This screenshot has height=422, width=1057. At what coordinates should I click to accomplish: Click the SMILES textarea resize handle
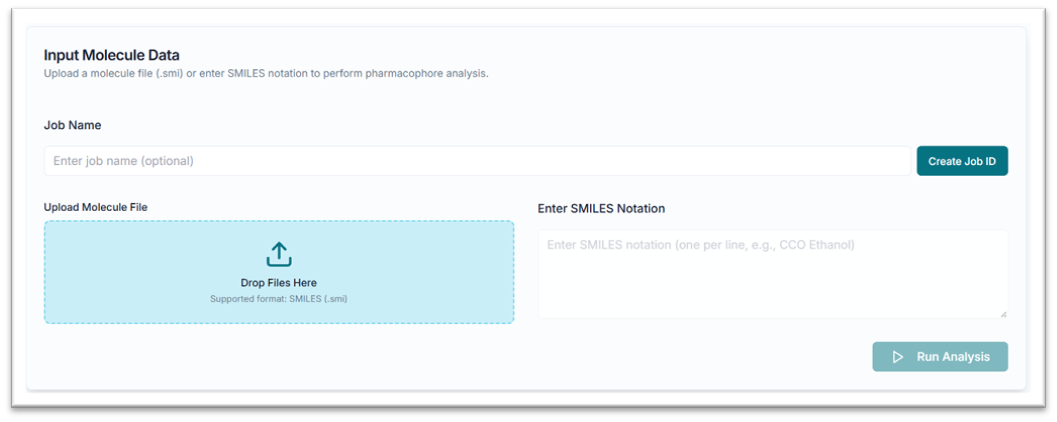[x=1003, y=314]
